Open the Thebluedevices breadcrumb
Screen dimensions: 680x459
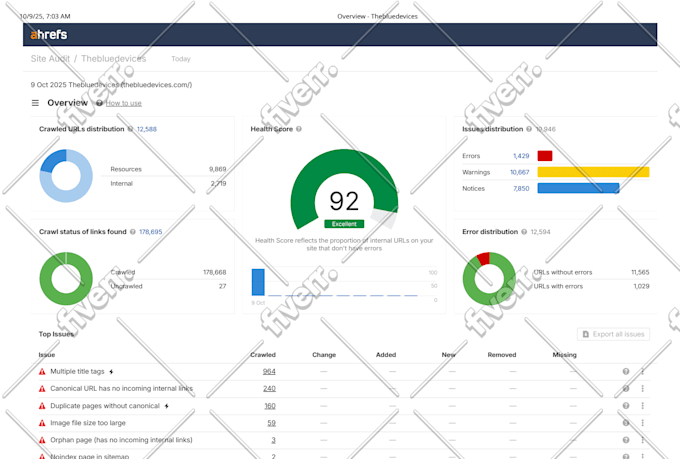point(114,59)
